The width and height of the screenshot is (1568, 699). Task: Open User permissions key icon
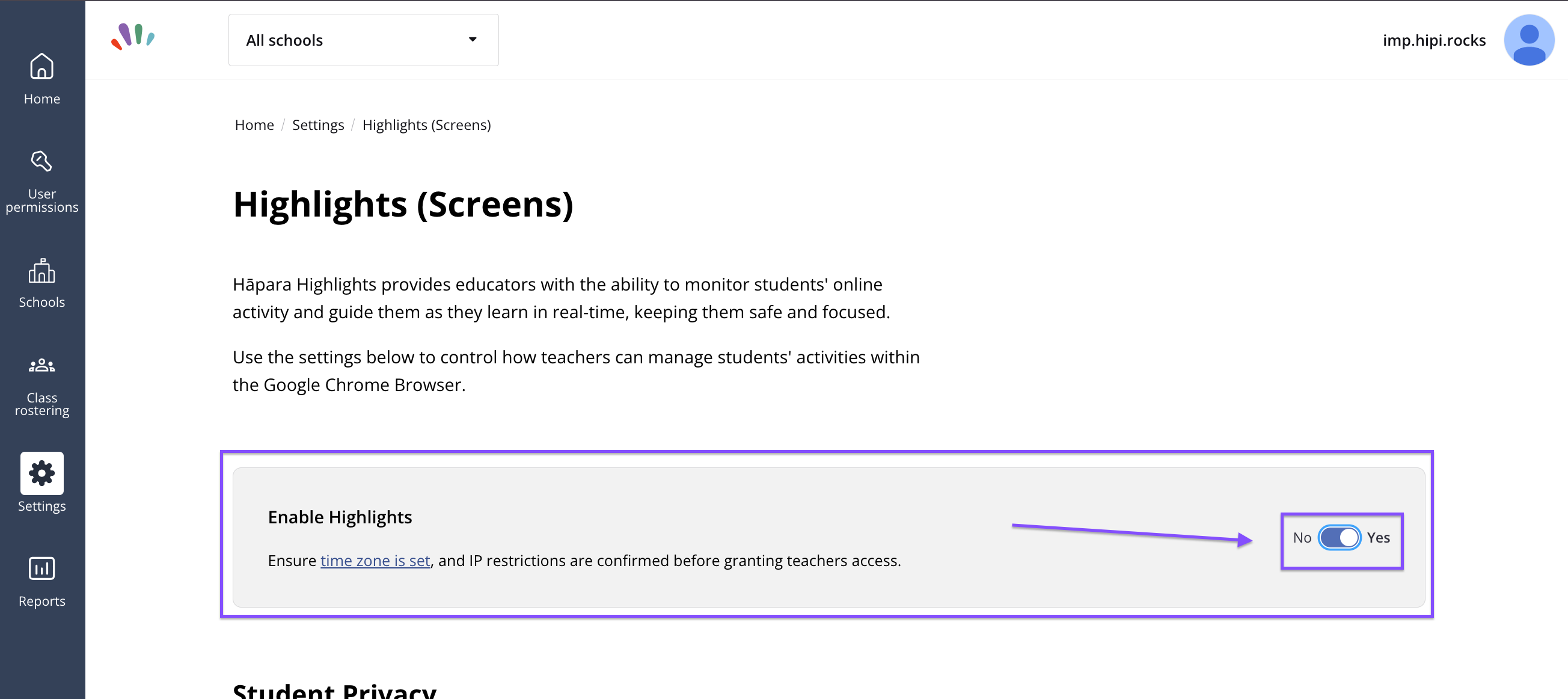41,161
